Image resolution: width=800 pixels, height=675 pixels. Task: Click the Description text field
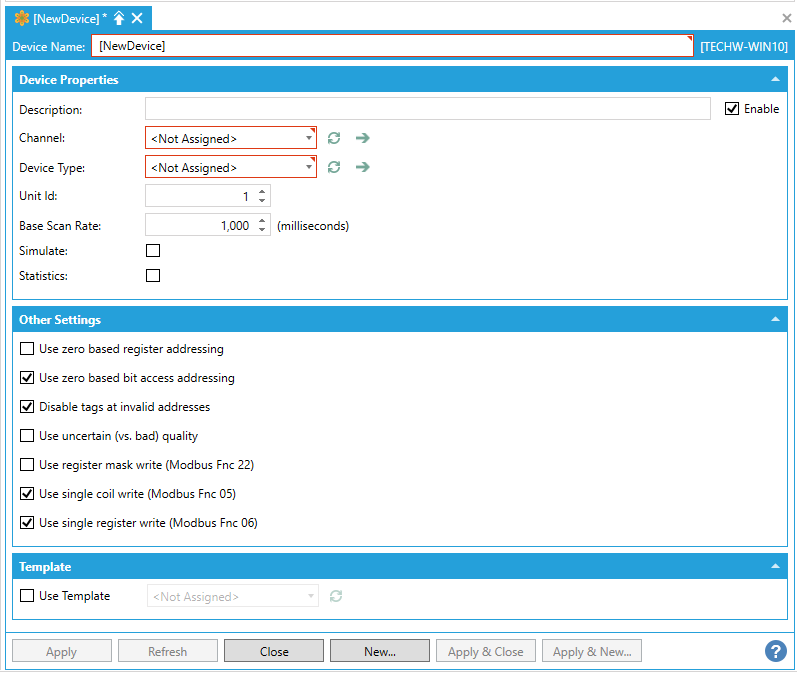click(427, 109)
